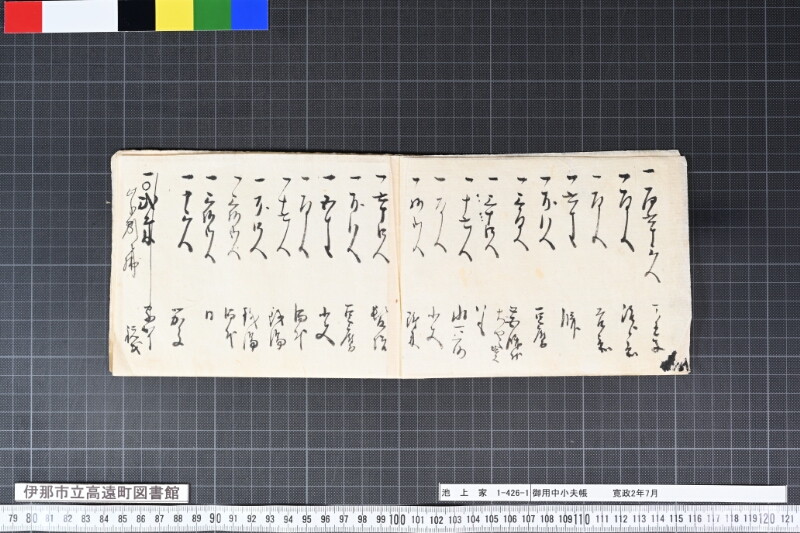This screenshot has height=533, width=800.
Task: Click the ruler mark 110
Action: tap(582, 519)
